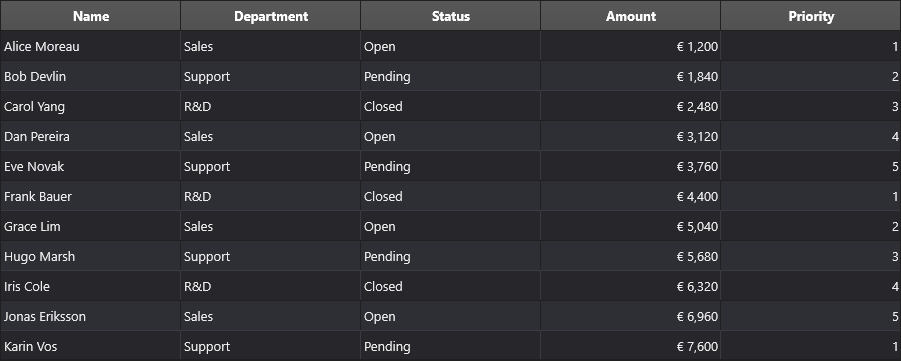
Task: Click the € 5,040 amount cell
Action: pyautogui.click(x=630, y=226)
